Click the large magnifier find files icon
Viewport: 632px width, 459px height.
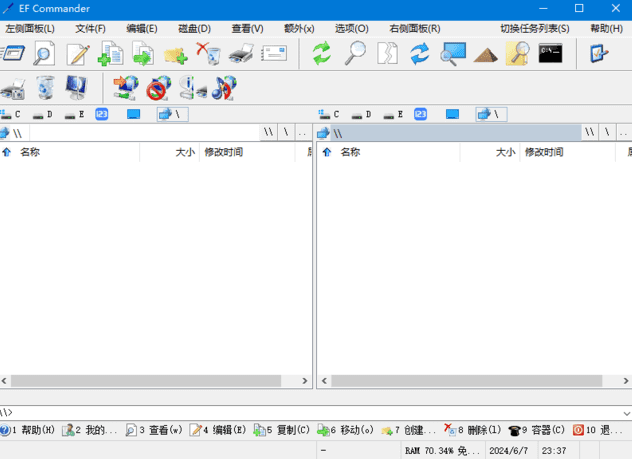pyautogui.click(x=355, y=54)
